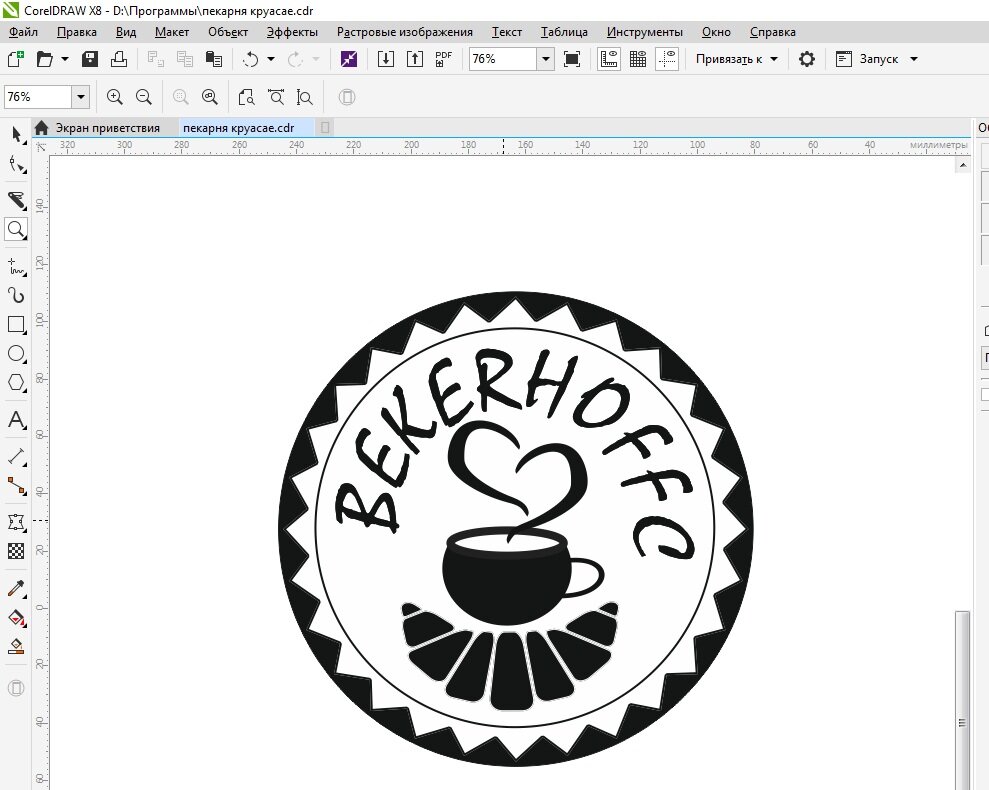Save the document
The image size is (989, 790).
[90, 59]
